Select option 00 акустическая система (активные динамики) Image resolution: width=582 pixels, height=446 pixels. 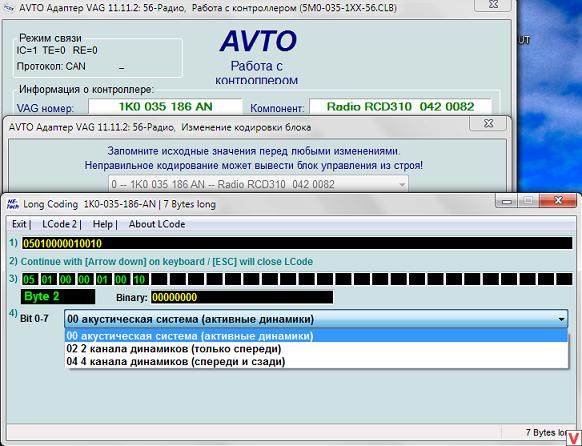click(x=316, y=336)
